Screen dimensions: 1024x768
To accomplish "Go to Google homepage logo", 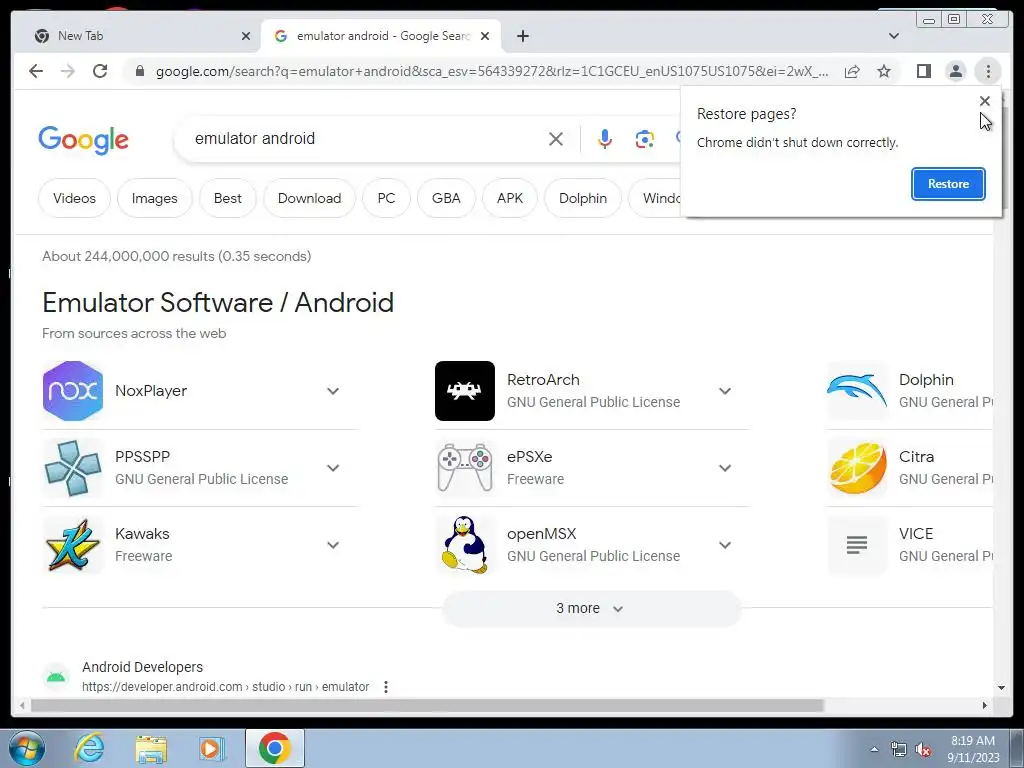I will (x=84, y=140).
